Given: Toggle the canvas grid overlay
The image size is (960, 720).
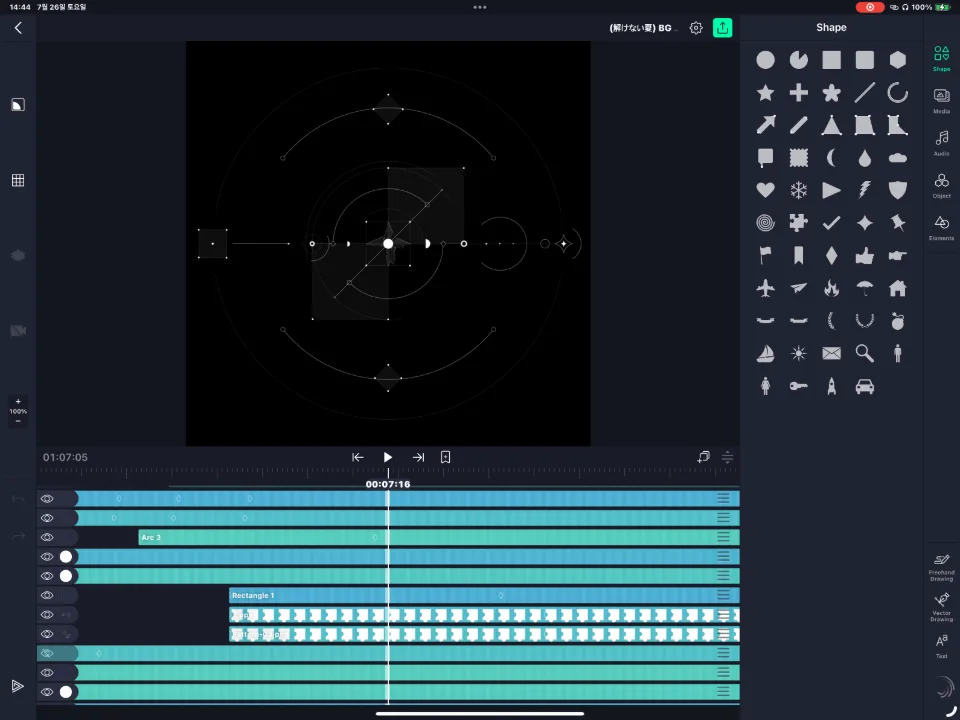Looking at the screenshot, I should click(18, 180).
